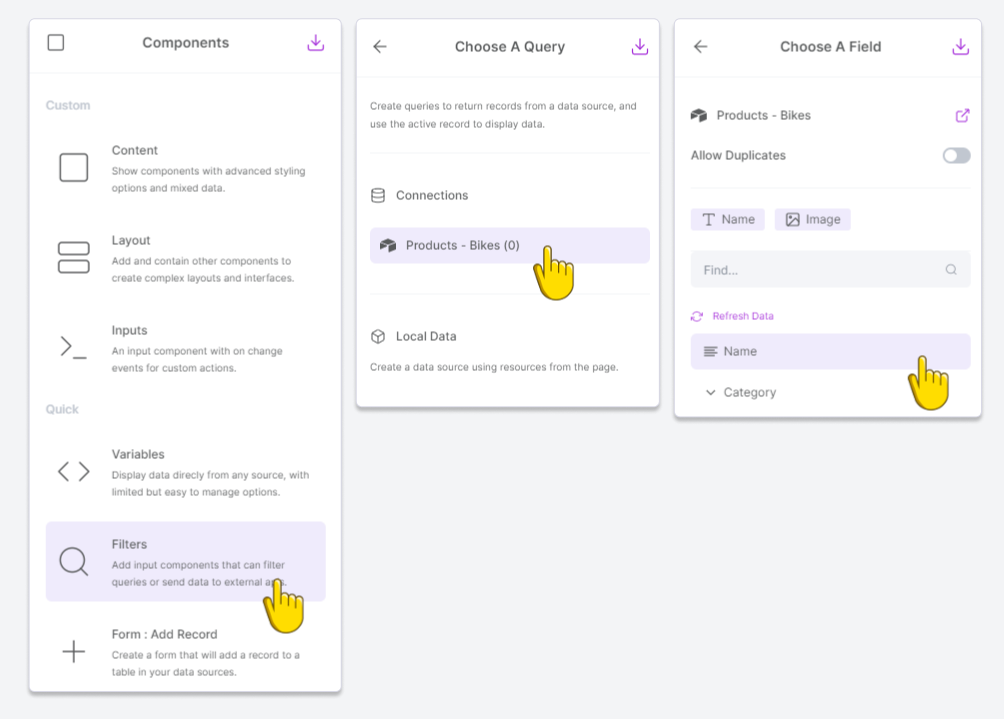Screen dimensions: 1004x719
Task: Click the search magnifier in Find field
Action: (x=951, y=270)
